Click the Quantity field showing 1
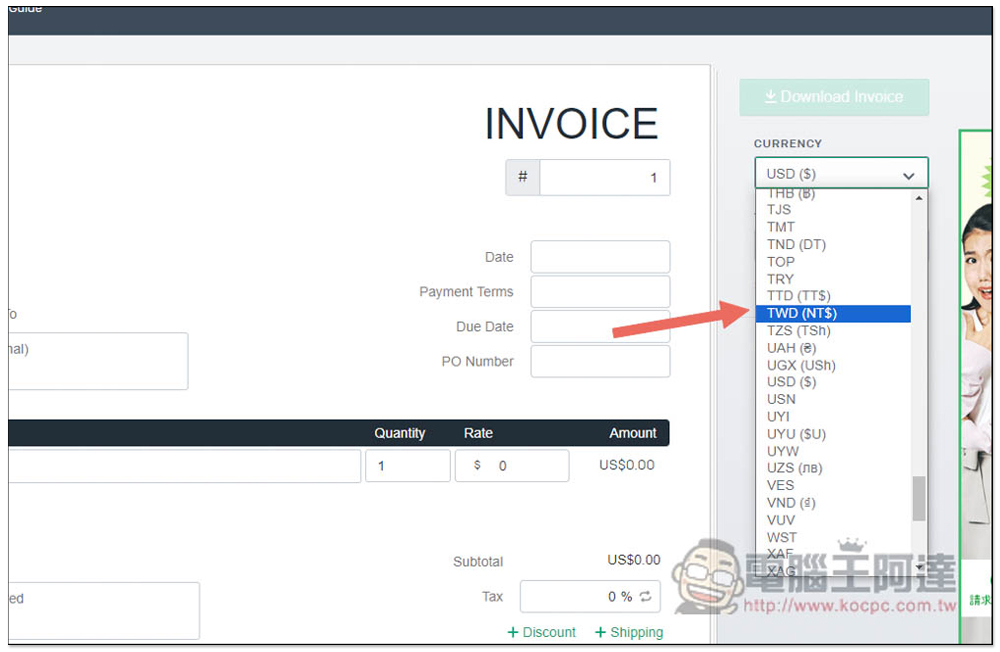This screenshot has width=1000, height=652. (408, 466)
